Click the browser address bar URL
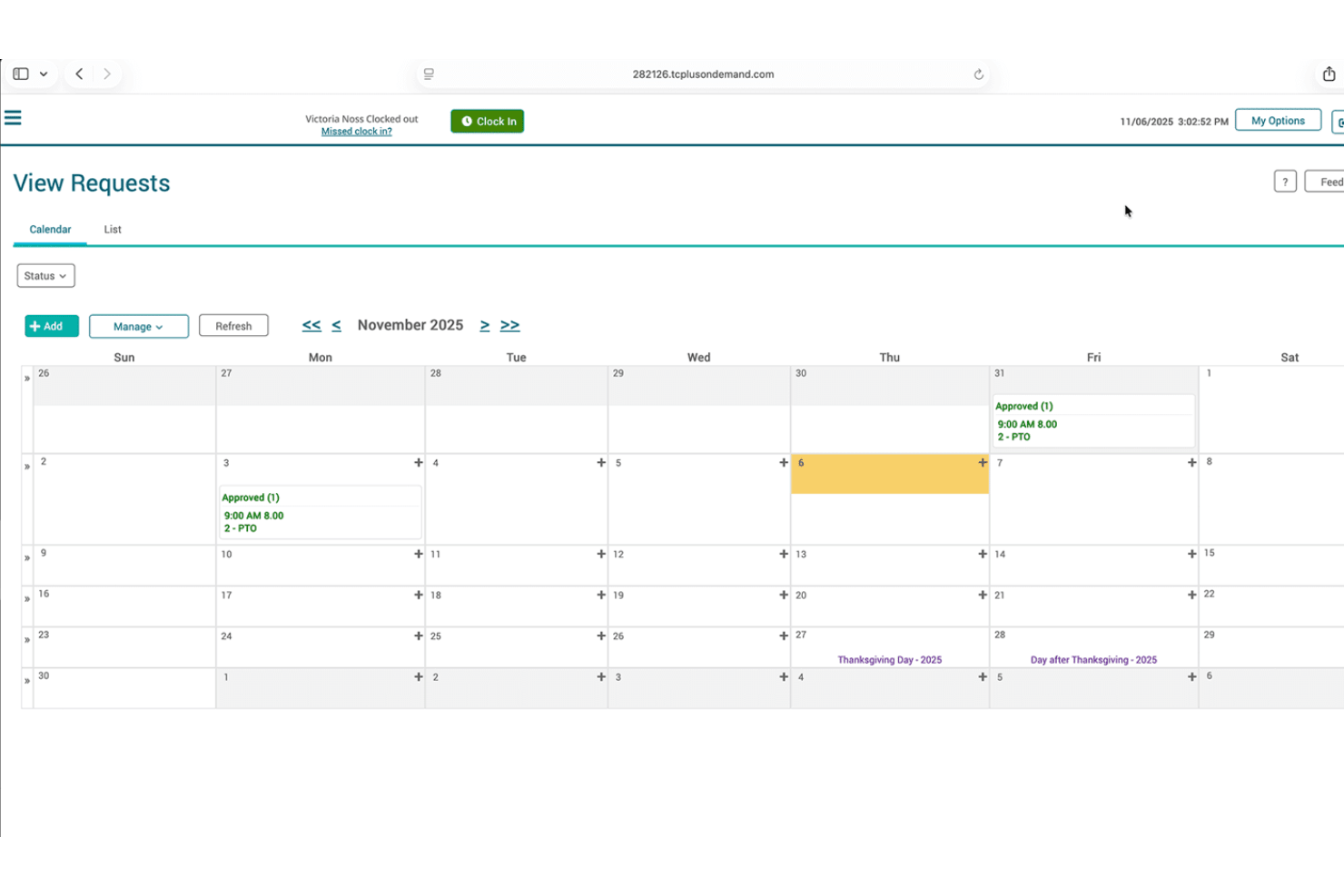The width and height of the screenshot is (1344, 896). click(x=703, y=74)
